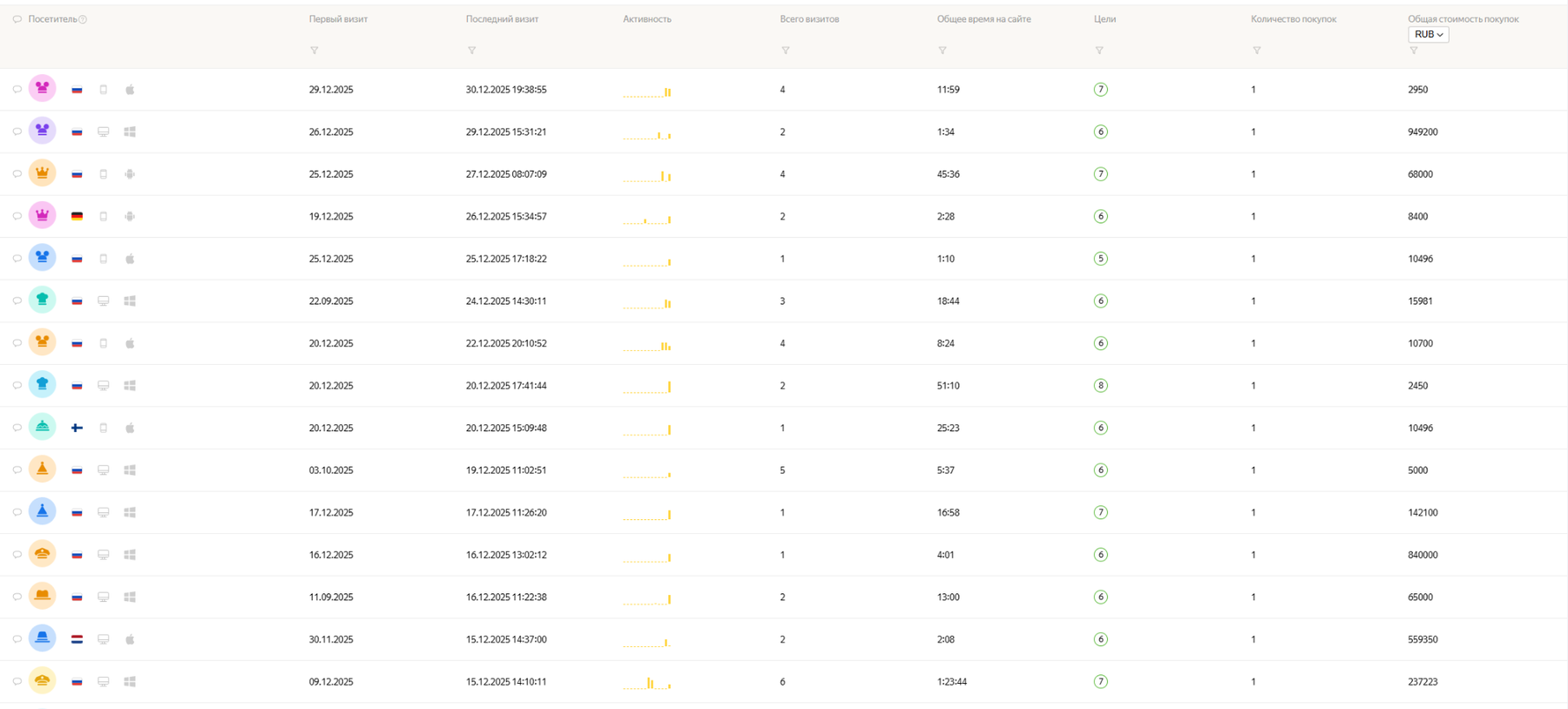Open the filter icon under Последний визит
Screen dimensions: 1568x709
tap(471, 51)
